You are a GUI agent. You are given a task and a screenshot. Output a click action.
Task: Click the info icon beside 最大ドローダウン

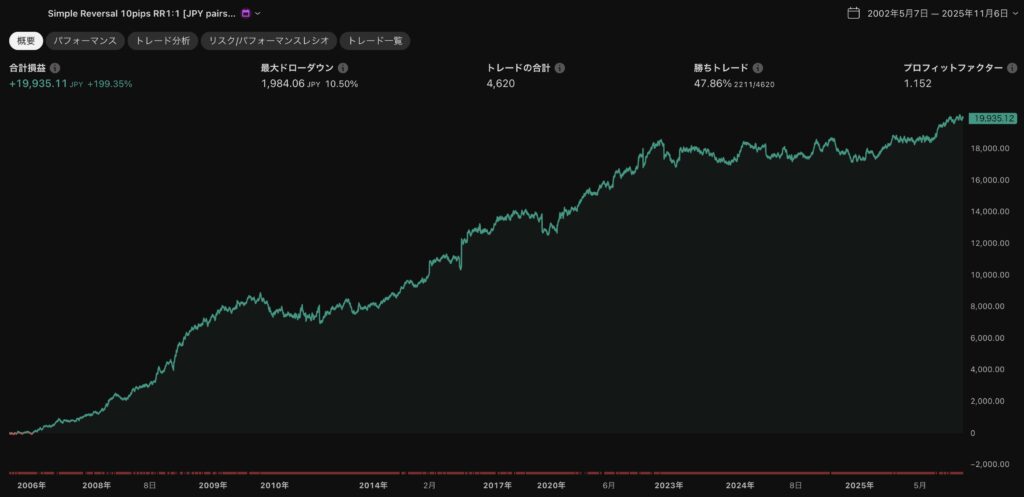tap(343, 68)
